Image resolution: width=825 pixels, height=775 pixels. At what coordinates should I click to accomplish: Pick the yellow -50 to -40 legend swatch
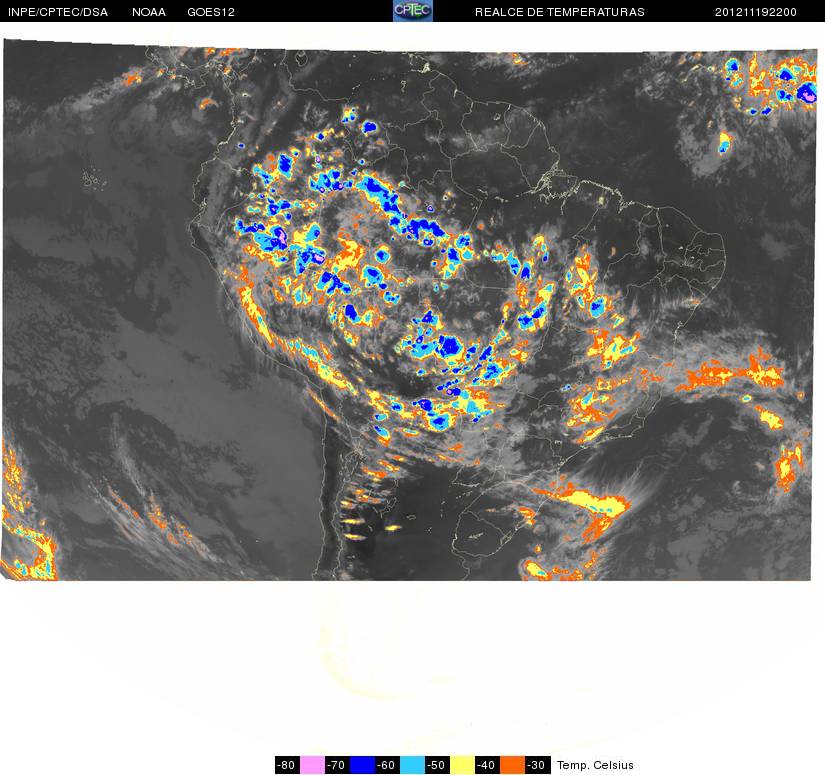(x=462, y=764)
